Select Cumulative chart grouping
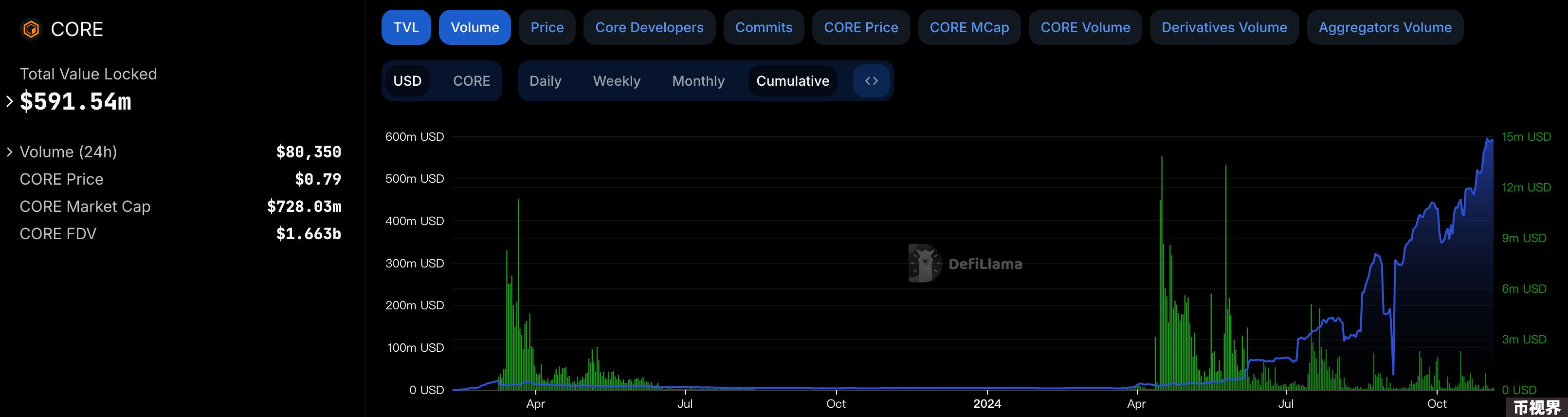 [x=793, y=80]
